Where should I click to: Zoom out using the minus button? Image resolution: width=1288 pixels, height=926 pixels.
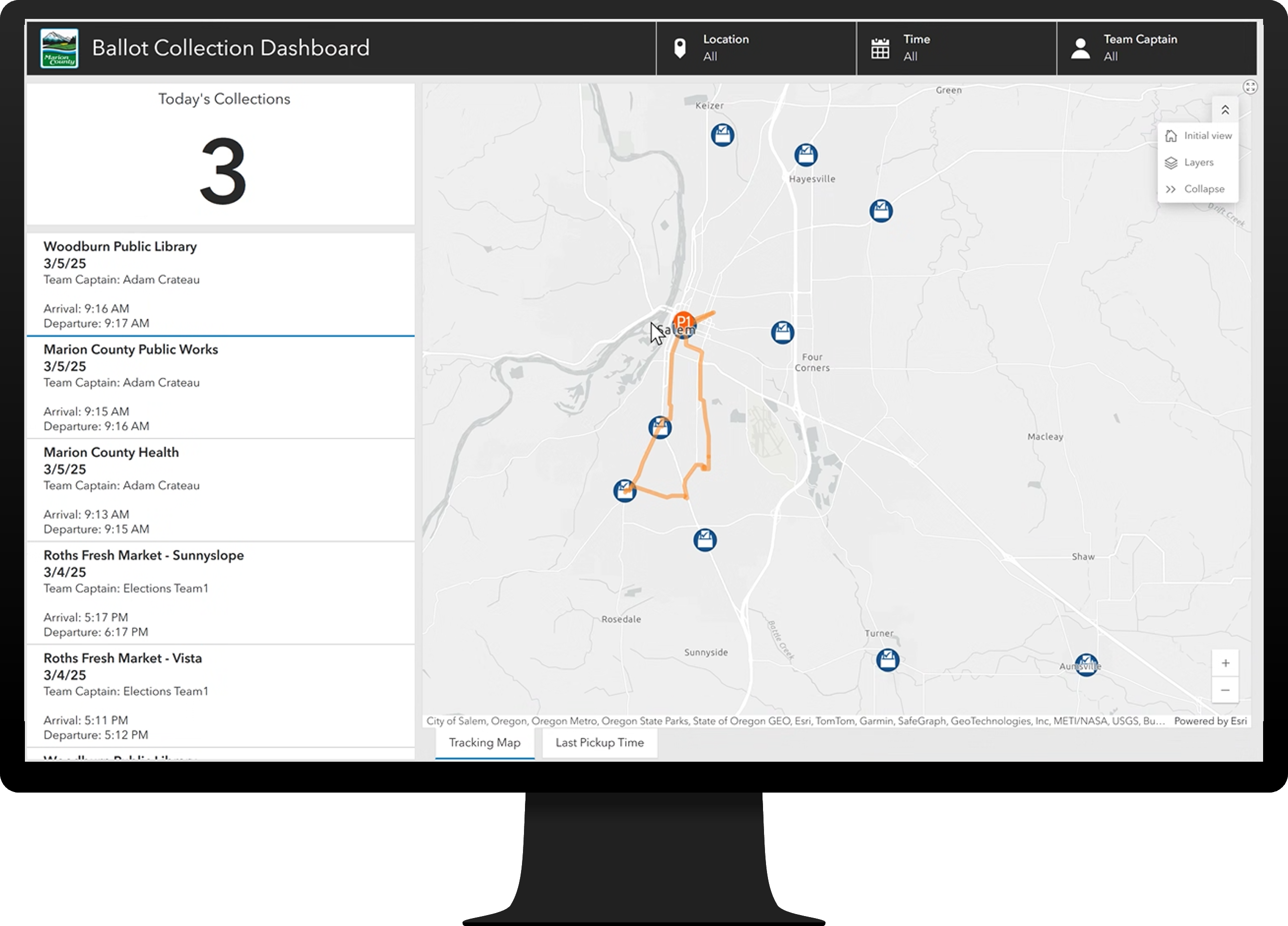(1226, 691)
